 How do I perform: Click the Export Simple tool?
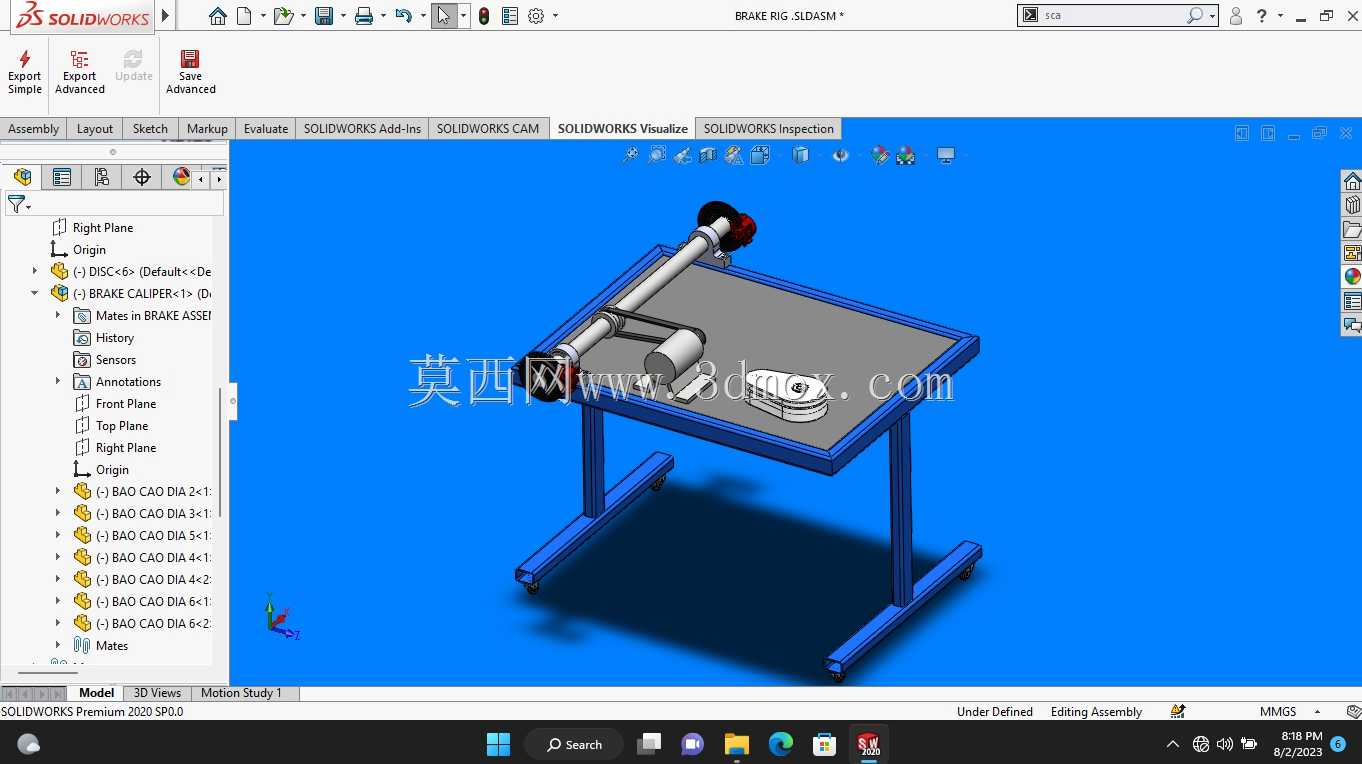pyautogui.click(x=25, y=71)
